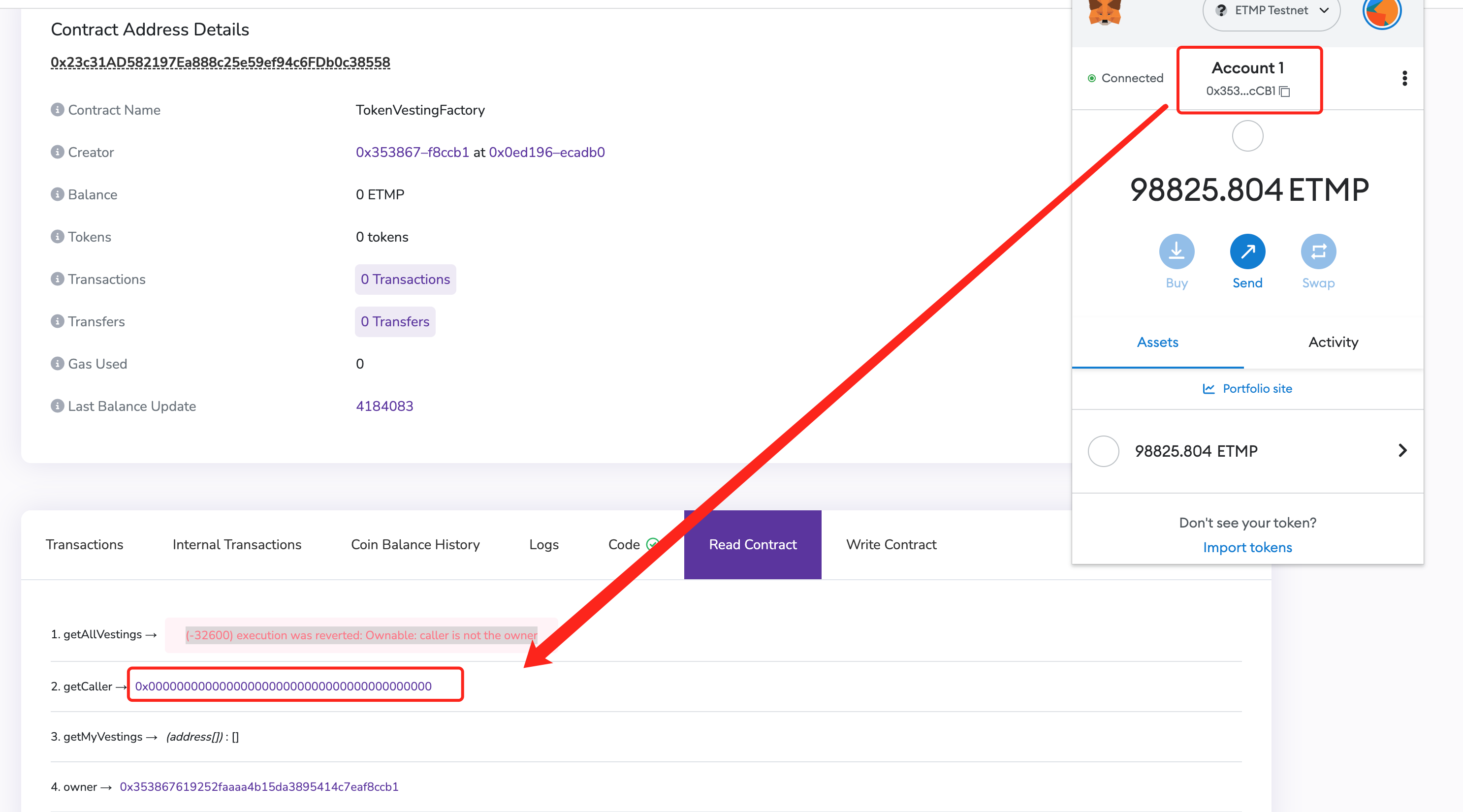
Task: Open the account options three-dot menu
Action: pyautogui.click(x=1405, y=78)
